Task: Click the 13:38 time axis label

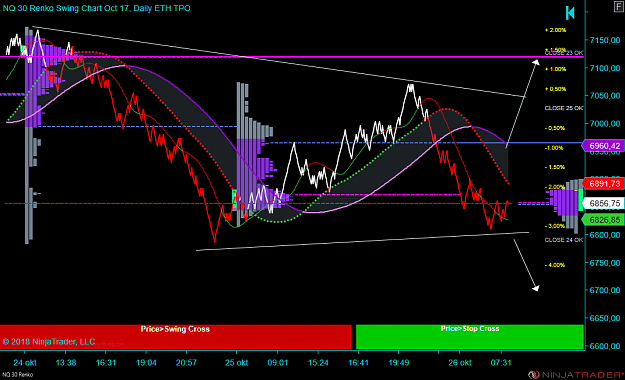Action: (x=66, y=363)
